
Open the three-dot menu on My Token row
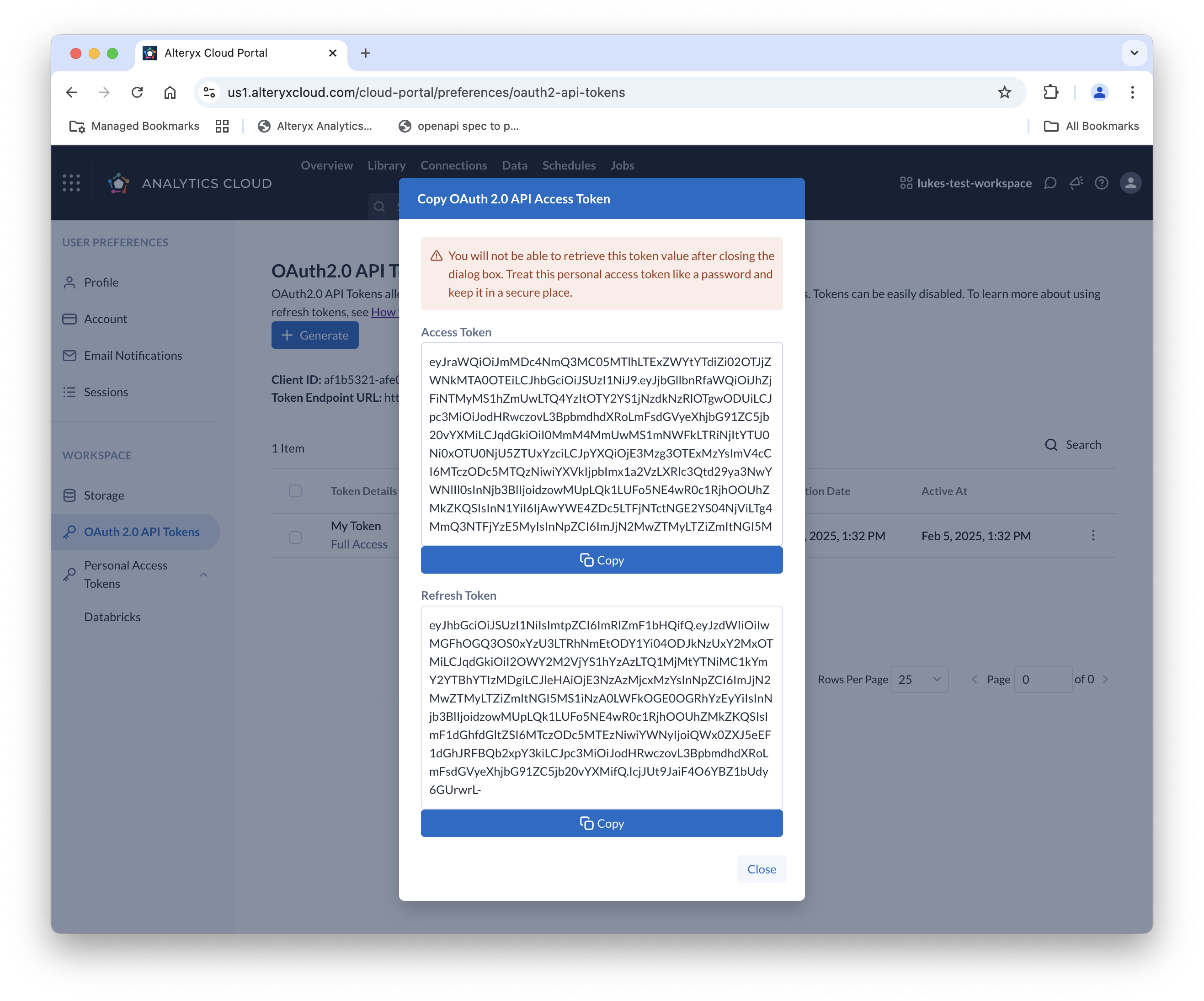(1093, 535)
